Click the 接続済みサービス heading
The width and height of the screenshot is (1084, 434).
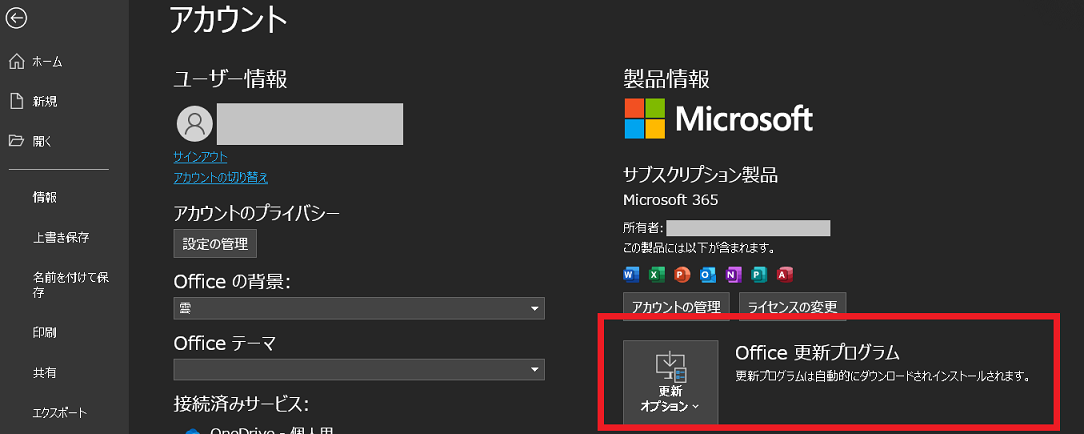tap(241, 403)
